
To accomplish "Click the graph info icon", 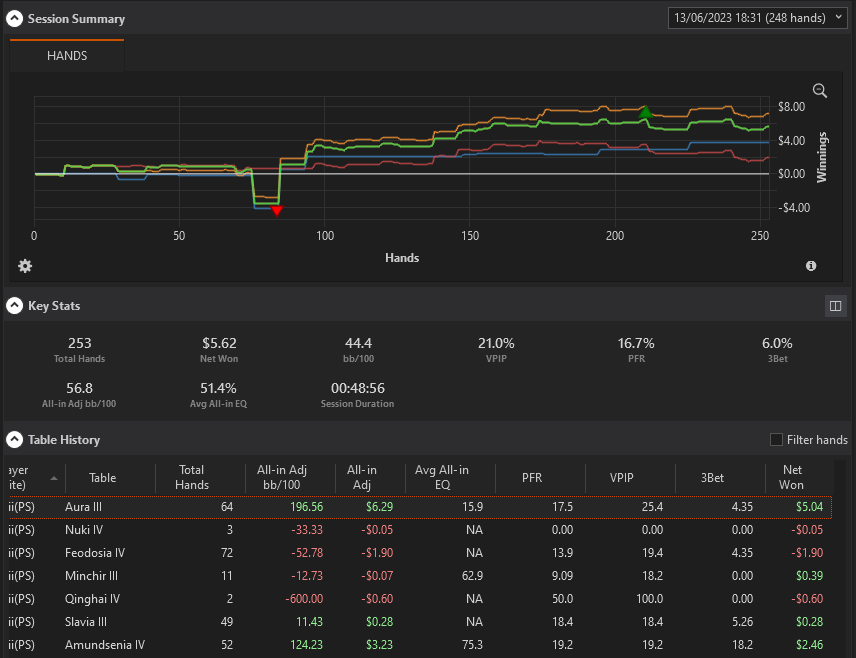I will coord(811,266).
